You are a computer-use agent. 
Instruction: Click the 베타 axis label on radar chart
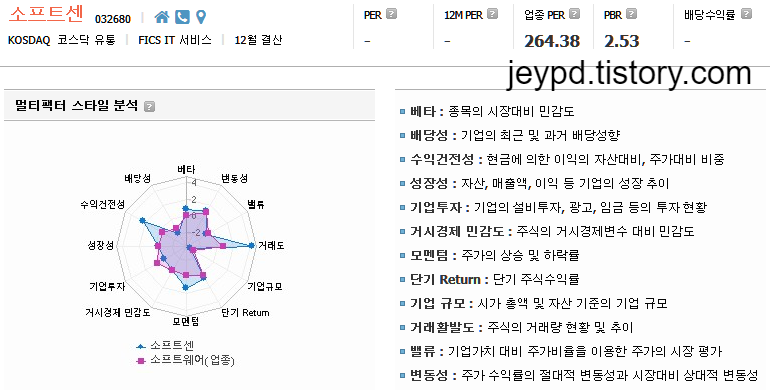point(186,169)
